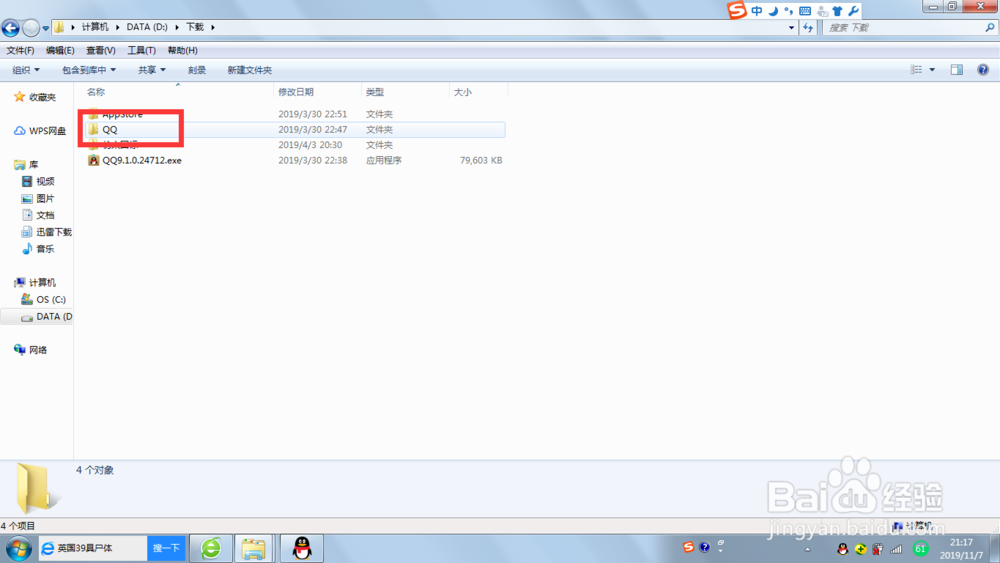Open the view options dropdown arrow

pyautogui.click(x=932, y=69)
